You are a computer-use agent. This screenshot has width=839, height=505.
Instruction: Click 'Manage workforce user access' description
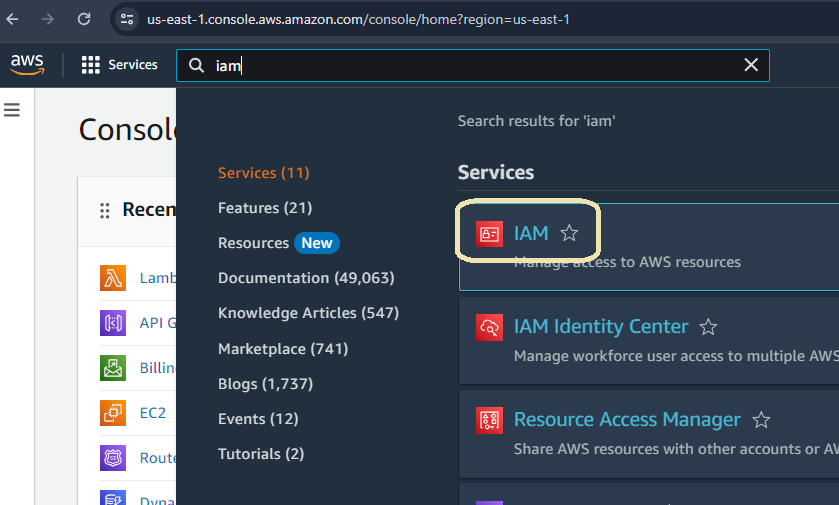coord(675,356)
